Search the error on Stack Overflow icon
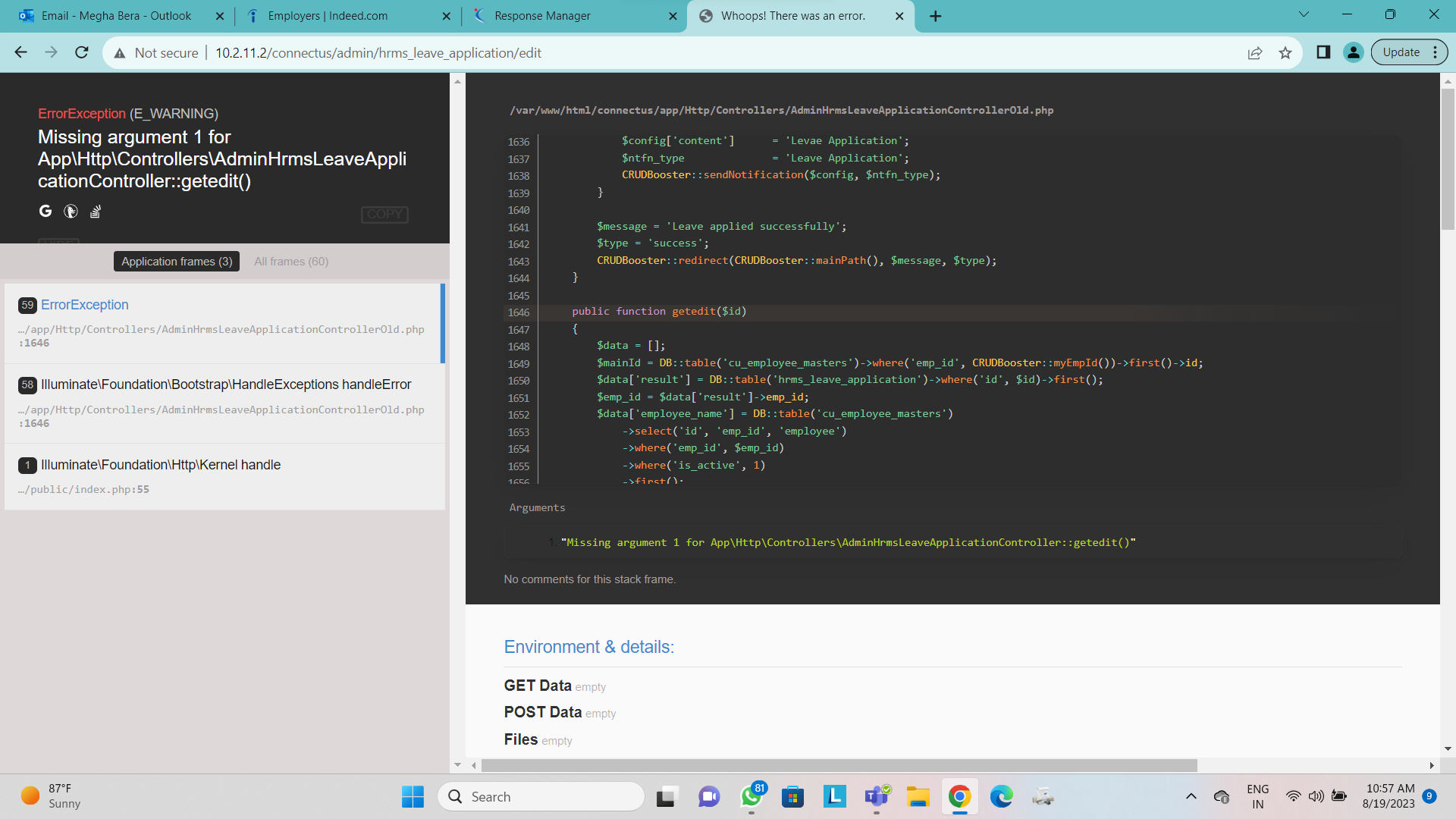Screen dimensions: 1456x819 point(96,212)
